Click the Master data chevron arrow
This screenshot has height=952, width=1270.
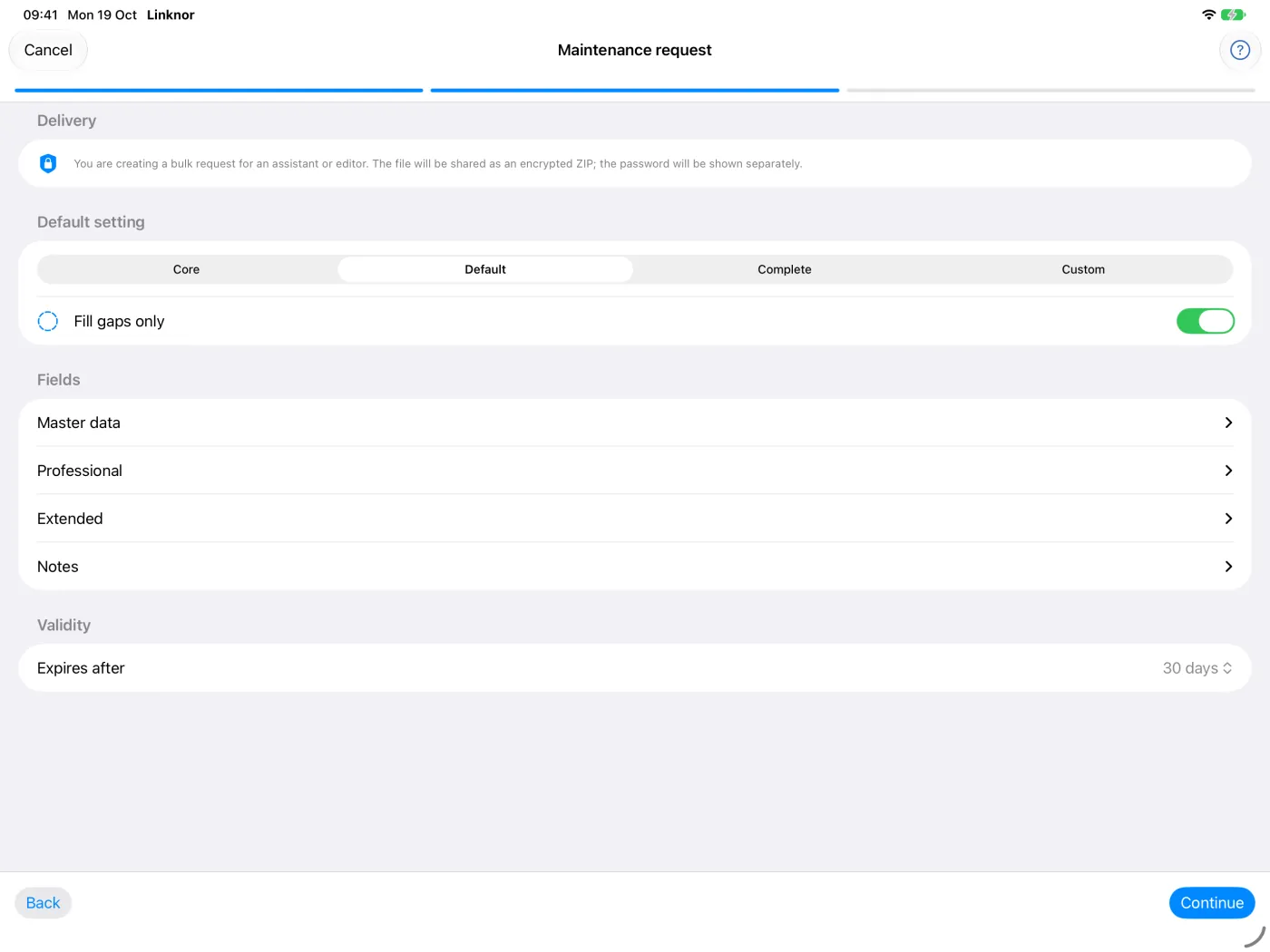coord(1228,423)
